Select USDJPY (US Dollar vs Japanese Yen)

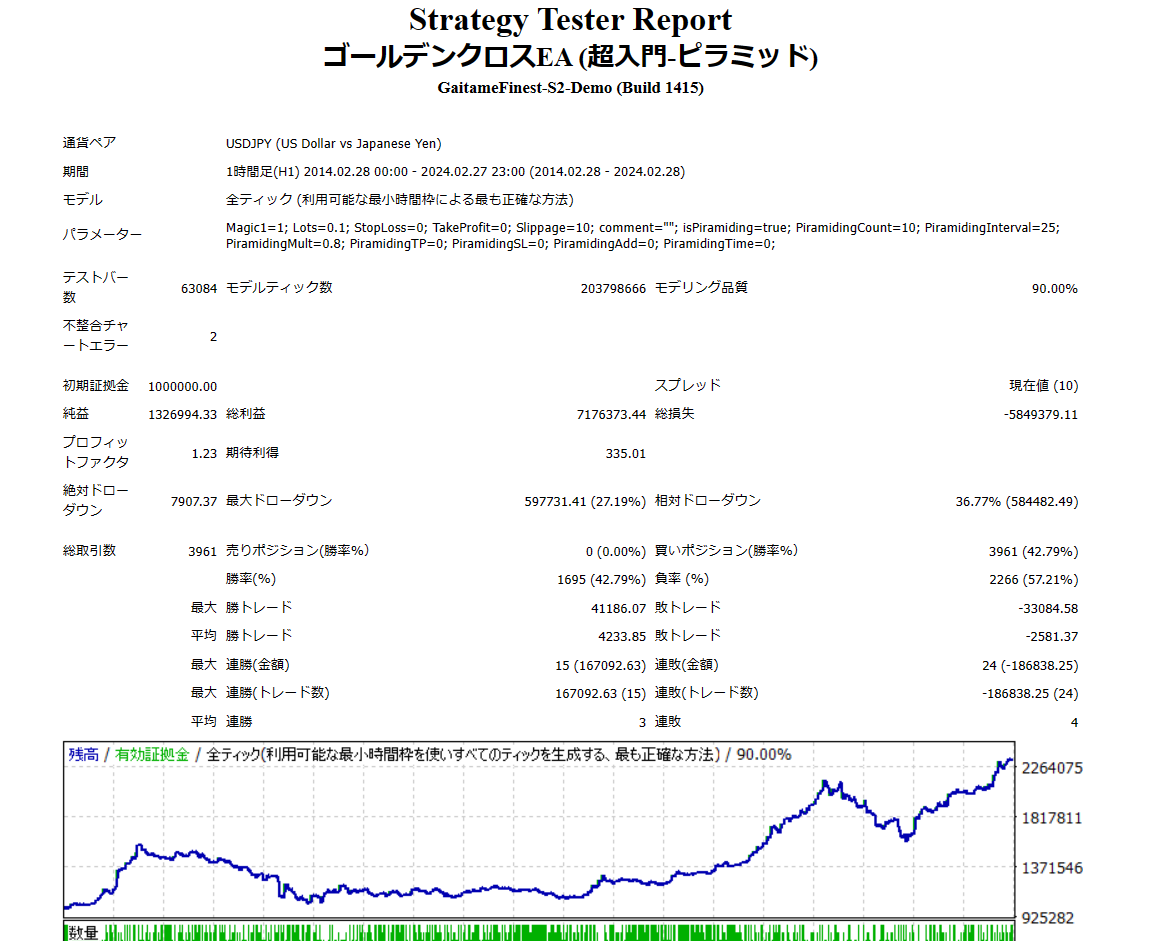333,144
